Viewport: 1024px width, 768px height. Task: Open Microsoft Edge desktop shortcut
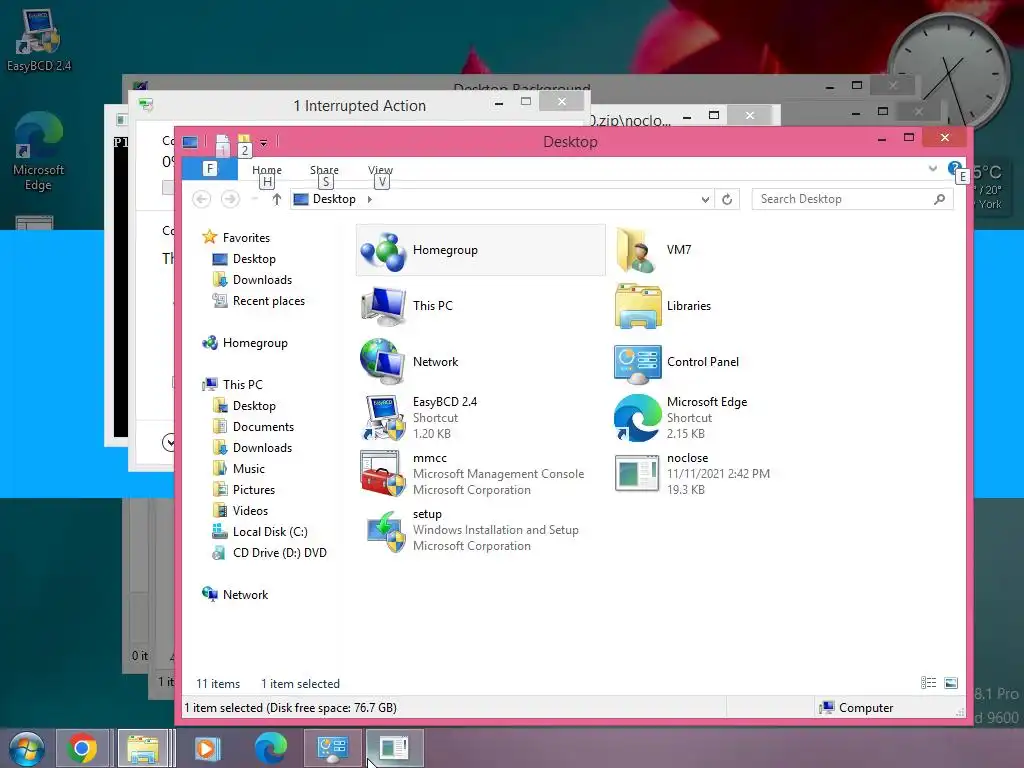click(x=39, y=152)
